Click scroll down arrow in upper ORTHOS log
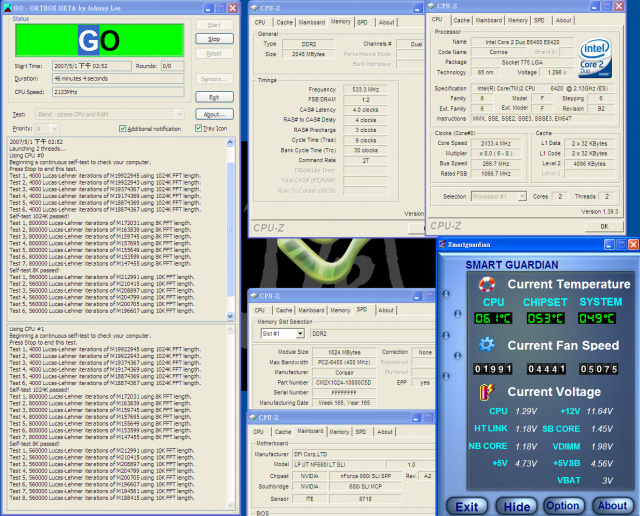This screenshot has height=516, width=640. pos(230,316)
